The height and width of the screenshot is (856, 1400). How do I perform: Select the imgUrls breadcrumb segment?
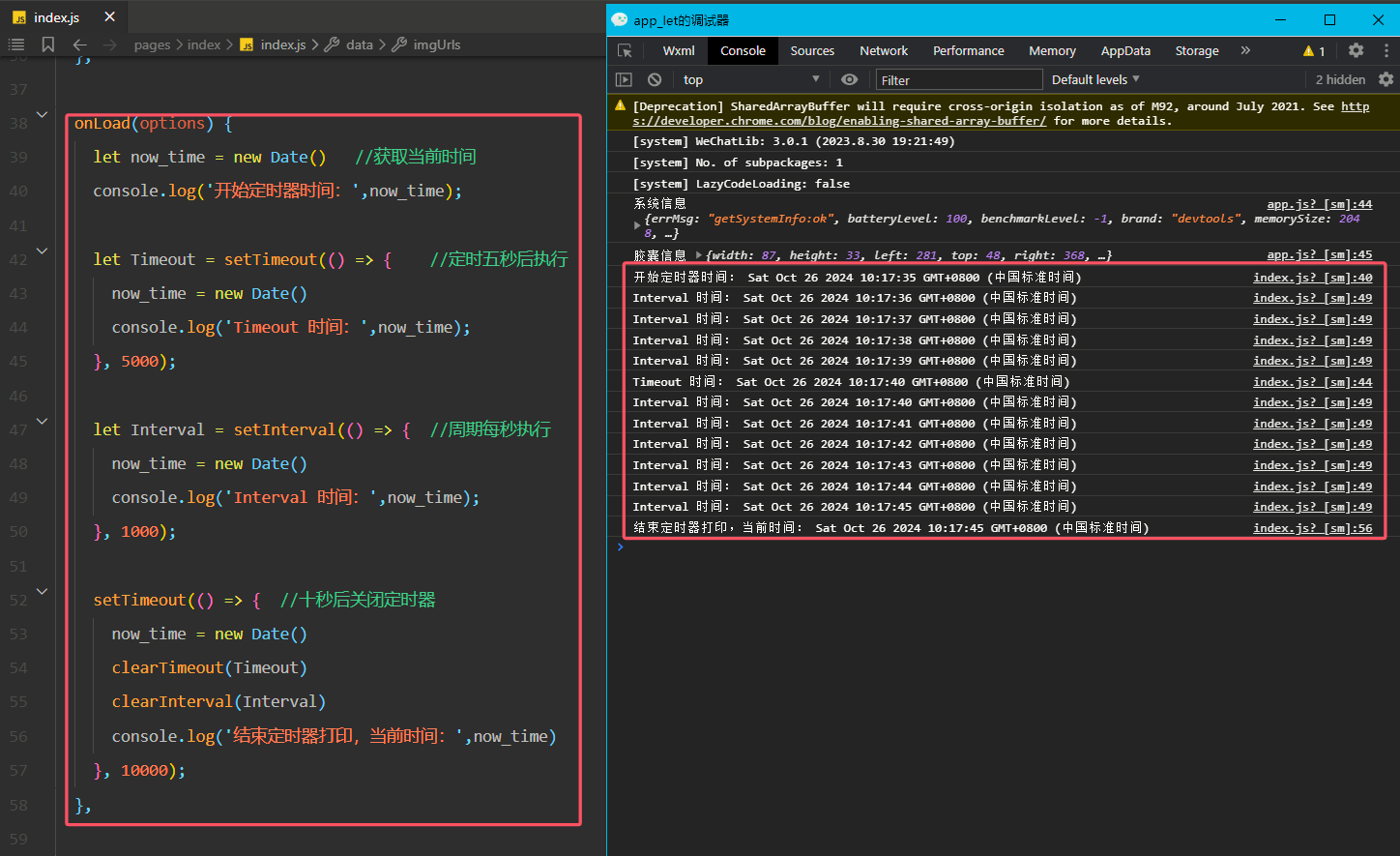pyautogui.click(x=426, y=44)
